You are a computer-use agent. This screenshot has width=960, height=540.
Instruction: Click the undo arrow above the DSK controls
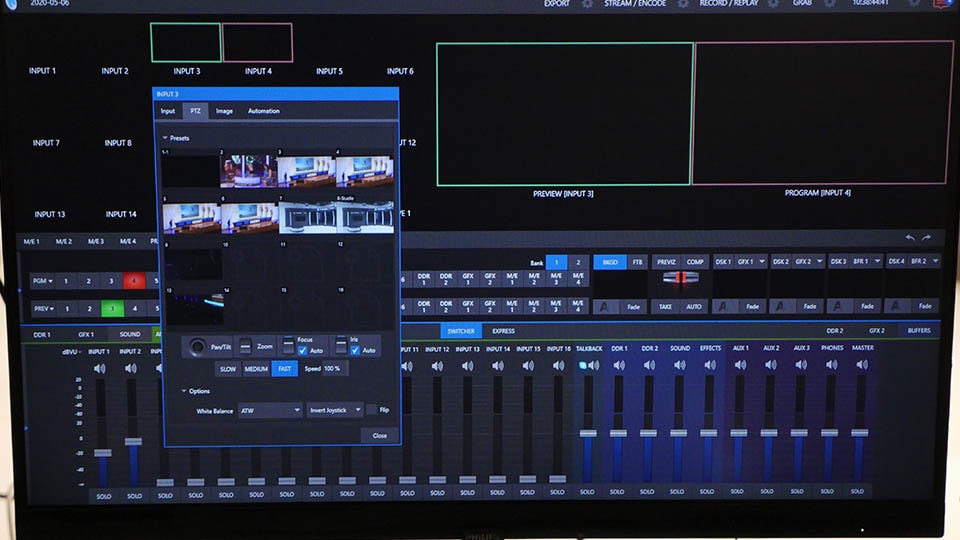point(910,238)
